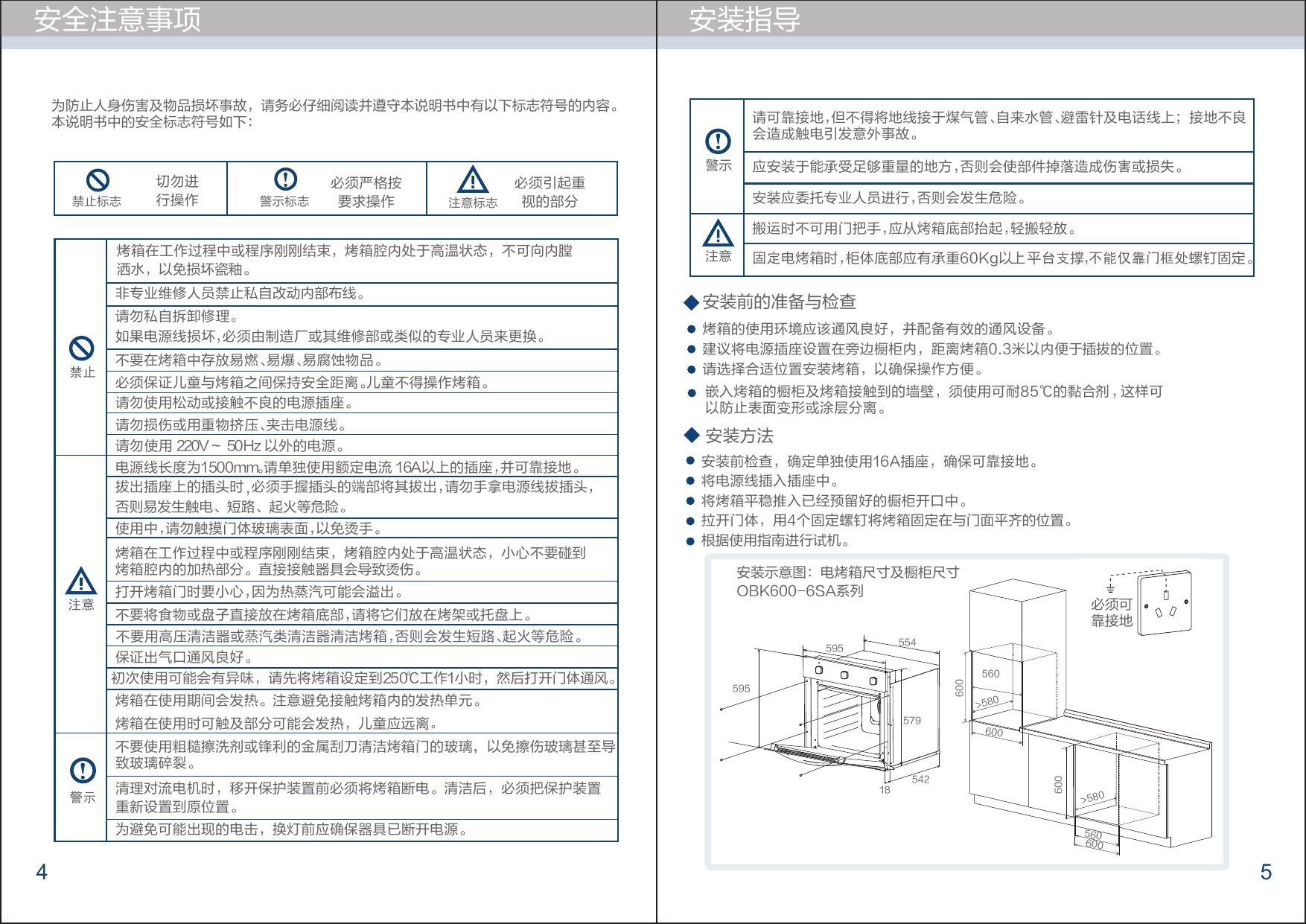Click the 保证出气口通风良好 table row

[185, 657]
